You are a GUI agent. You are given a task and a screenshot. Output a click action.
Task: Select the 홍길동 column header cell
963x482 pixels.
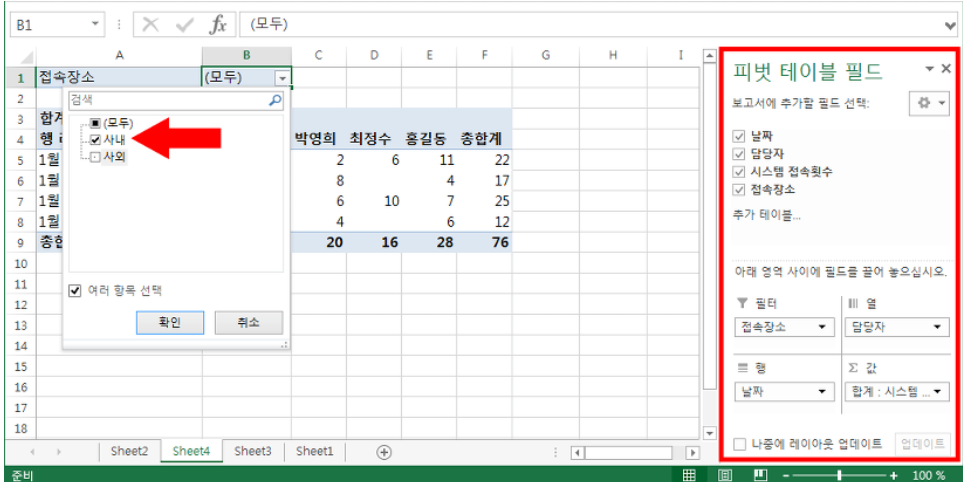[429, 139]
